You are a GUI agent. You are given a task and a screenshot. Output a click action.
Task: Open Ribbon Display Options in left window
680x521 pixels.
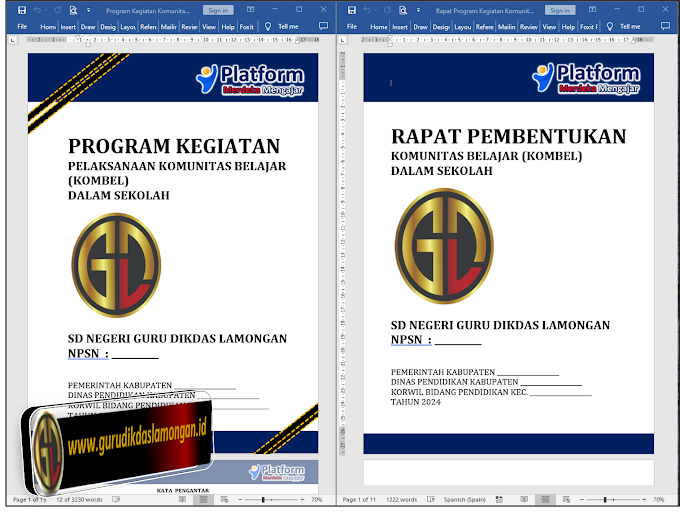pyautogui.click(x=251, y=10)
